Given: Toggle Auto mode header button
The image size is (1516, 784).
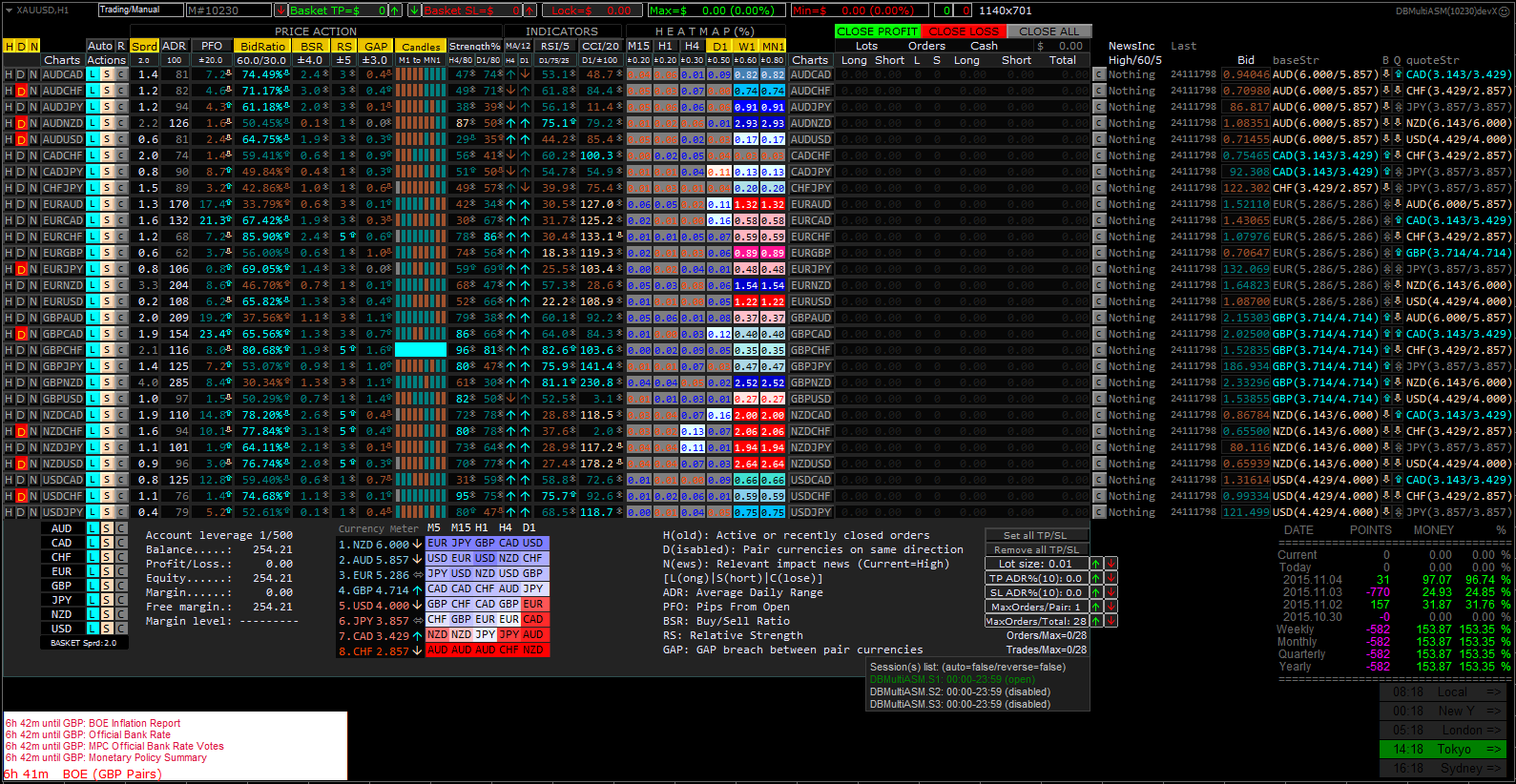Looking at the screenshot, I should pyautogui.click(x=100, y=46).
